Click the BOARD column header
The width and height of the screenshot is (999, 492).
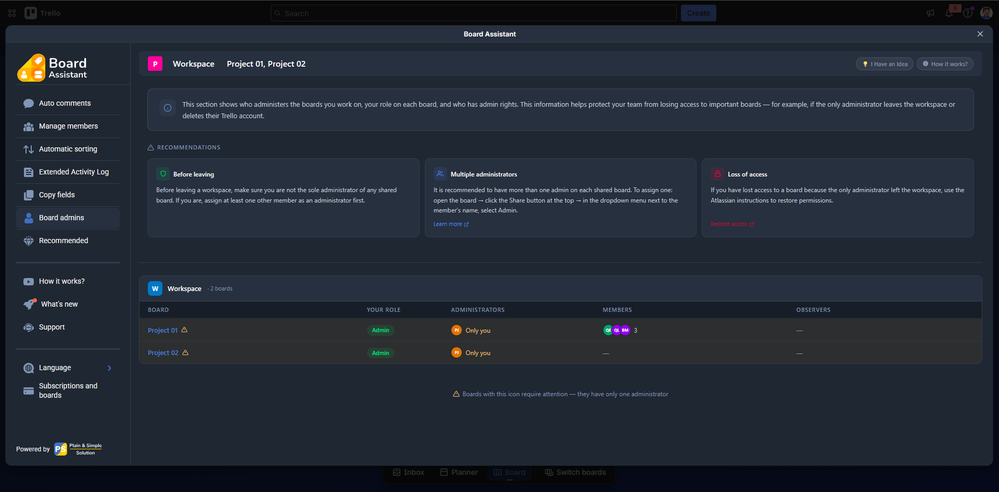(158, 310)
